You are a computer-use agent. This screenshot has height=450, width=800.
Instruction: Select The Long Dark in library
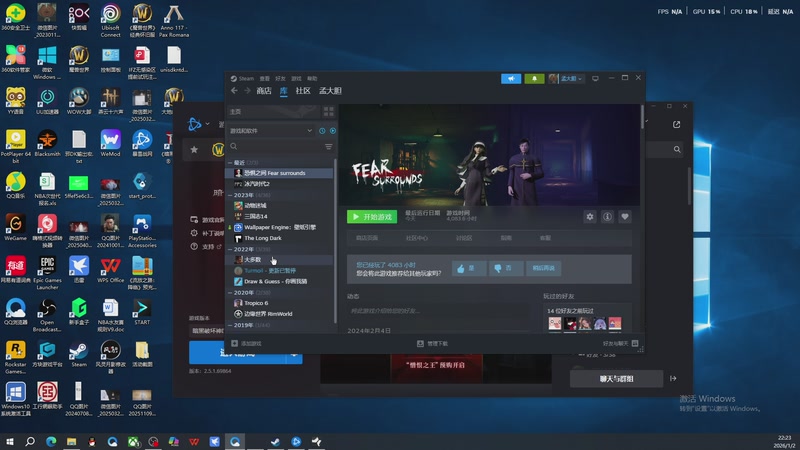click(x=263, y=238)
